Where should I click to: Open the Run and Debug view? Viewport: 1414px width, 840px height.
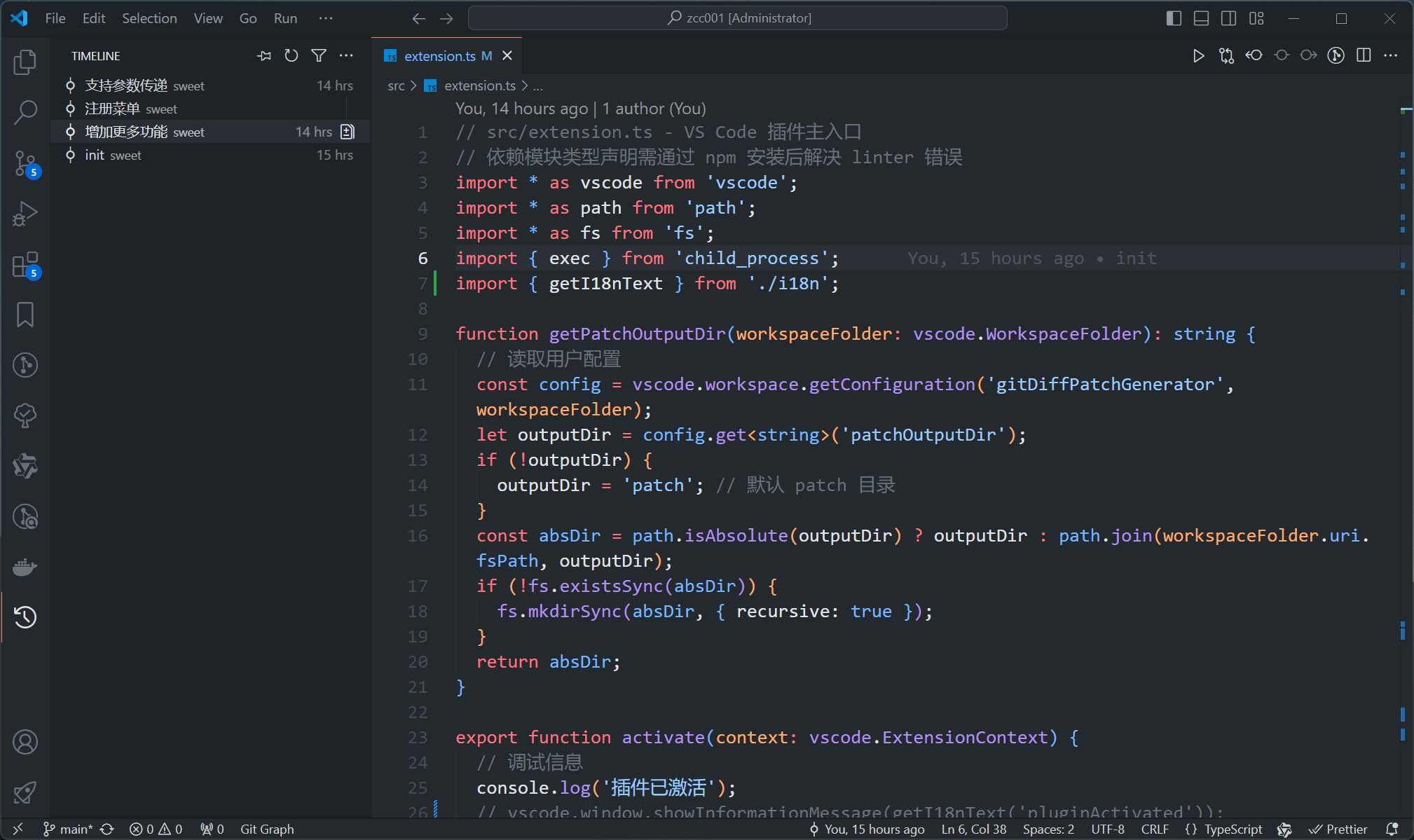[x=25, y=214]
